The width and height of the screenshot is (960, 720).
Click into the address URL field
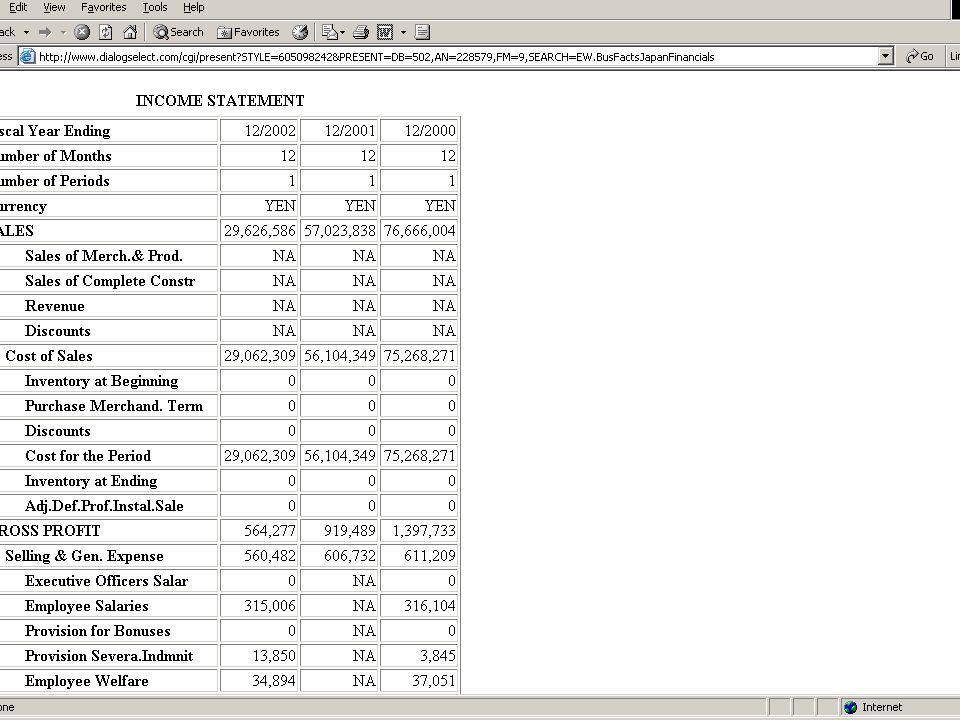click(x=456, y=57)
